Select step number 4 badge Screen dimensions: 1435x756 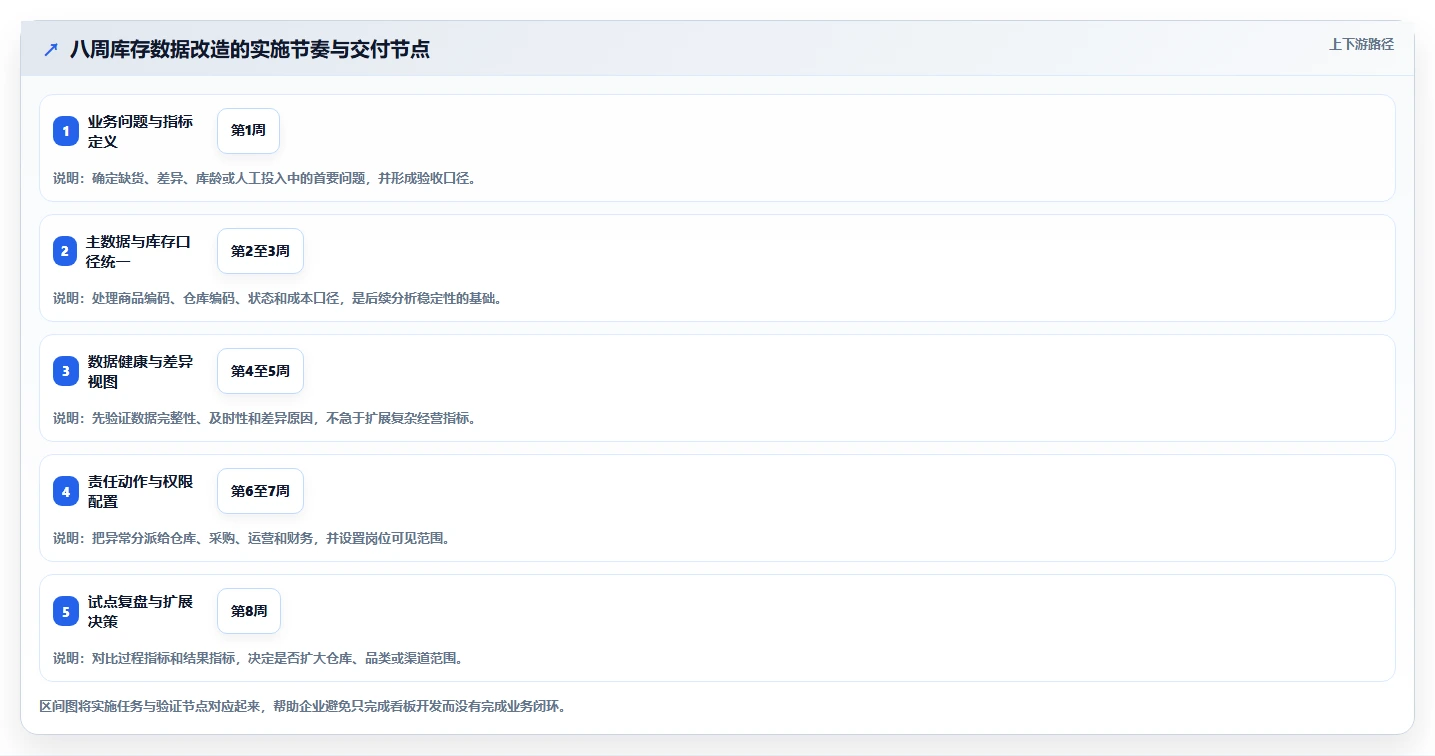pyautogui.click(x=66, y=491)
